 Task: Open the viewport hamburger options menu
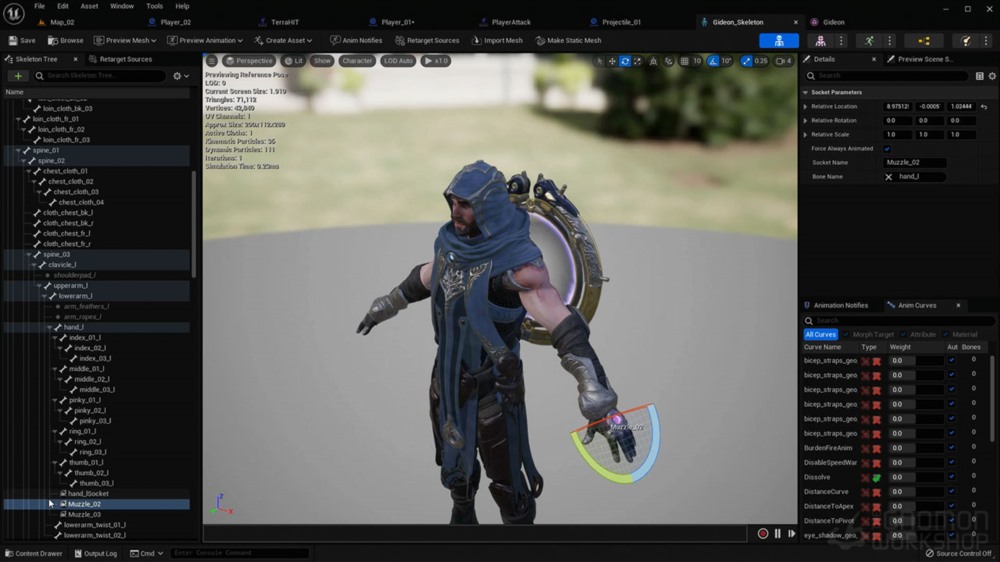click(x=212, y=61)
